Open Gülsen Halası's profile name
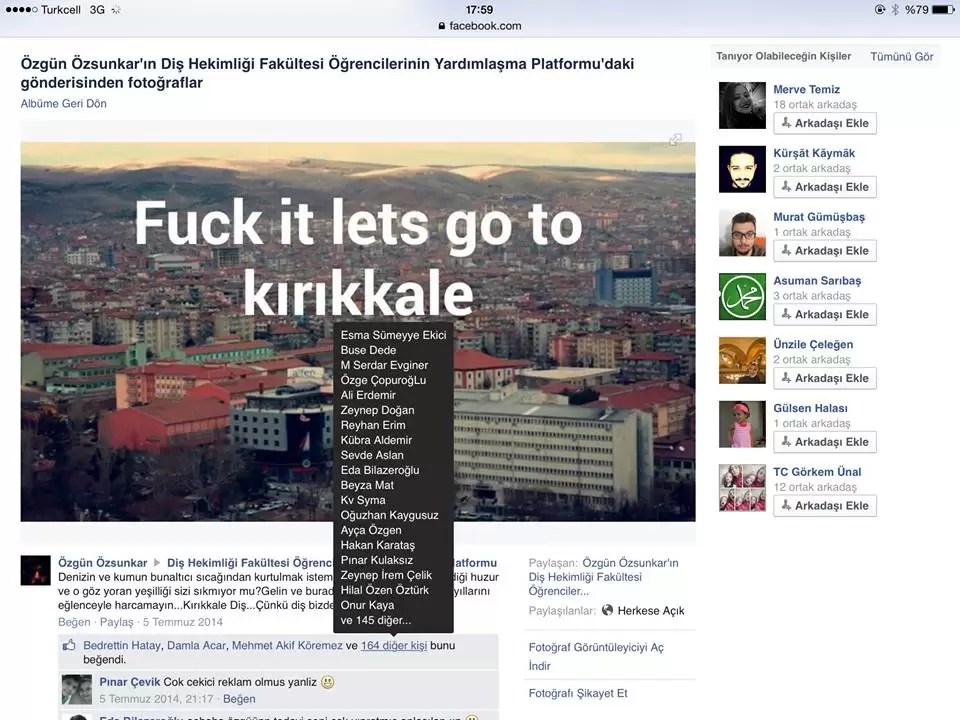Viewport: 960px width, 720px height. 810,408
